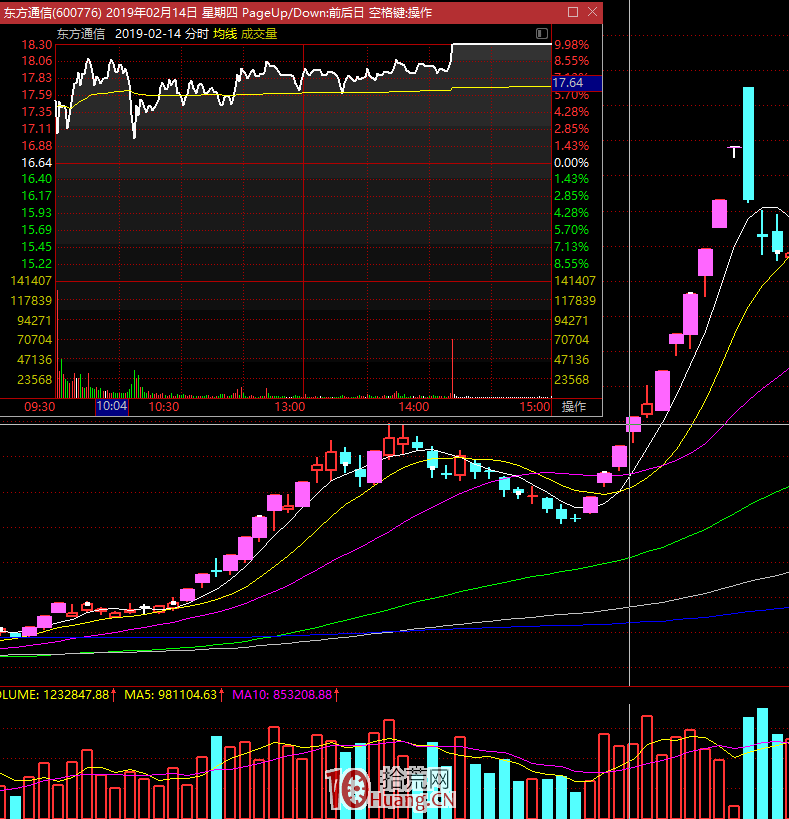Click the 9.98% limit-up percentage label
Image resolution: width=789 pixels, height=819 pixels.
(571, 45)
